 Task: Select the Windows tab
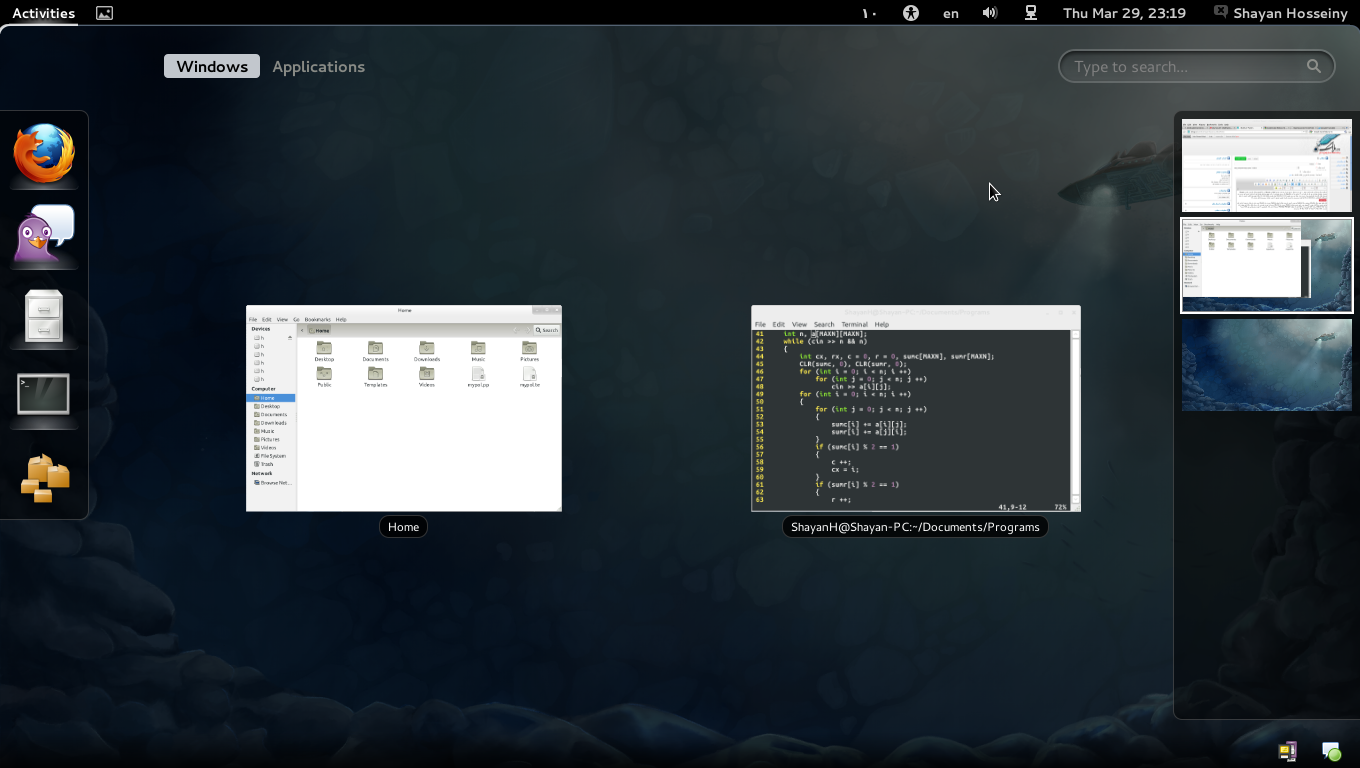pos(212,67)
